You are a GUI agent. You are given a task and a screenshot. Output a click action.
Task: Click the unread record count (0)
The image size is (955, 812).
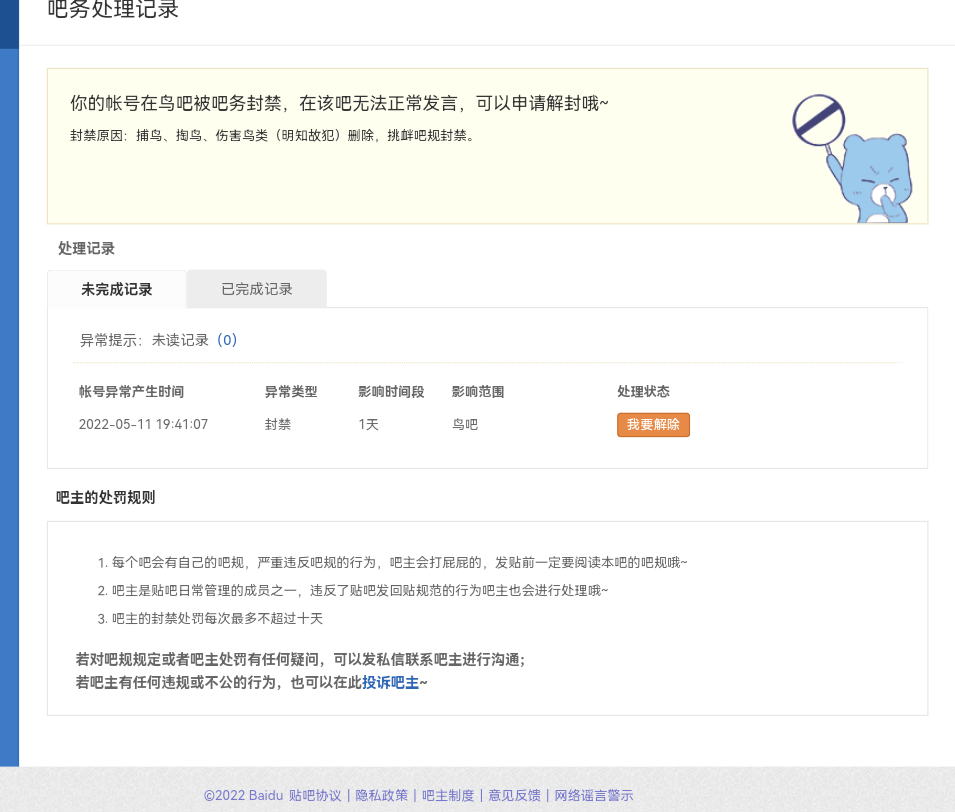click(227, 340)
